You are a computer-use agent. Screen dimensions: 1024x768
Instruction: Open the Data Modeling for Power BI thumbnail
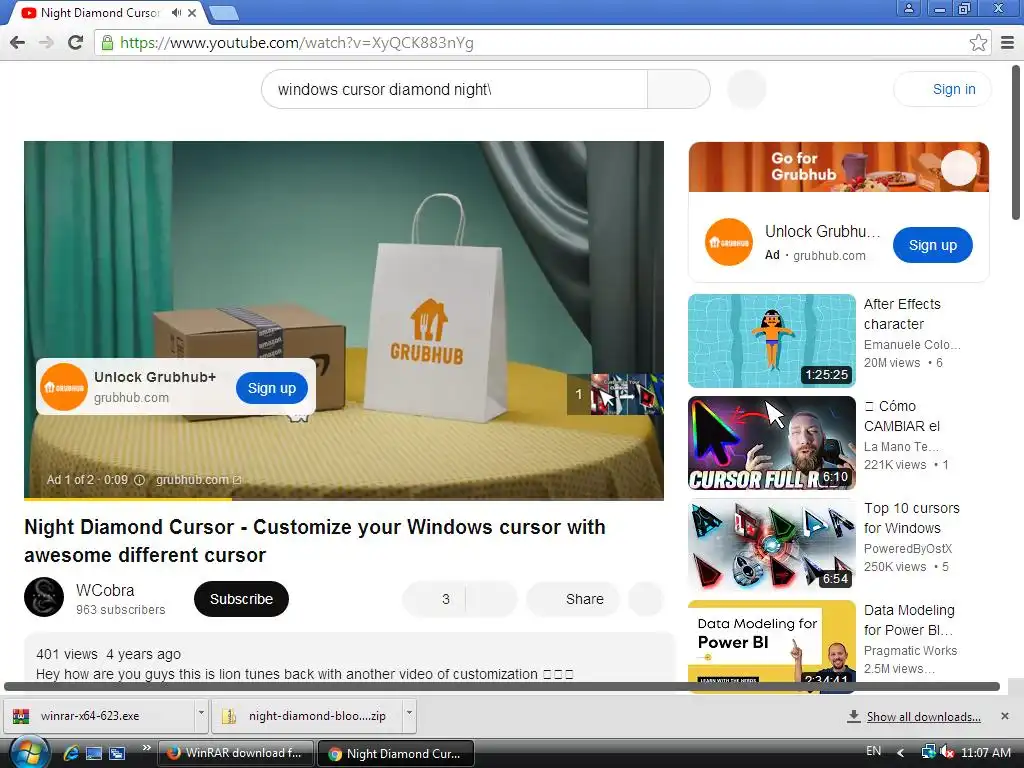click(x=771, y=643)
